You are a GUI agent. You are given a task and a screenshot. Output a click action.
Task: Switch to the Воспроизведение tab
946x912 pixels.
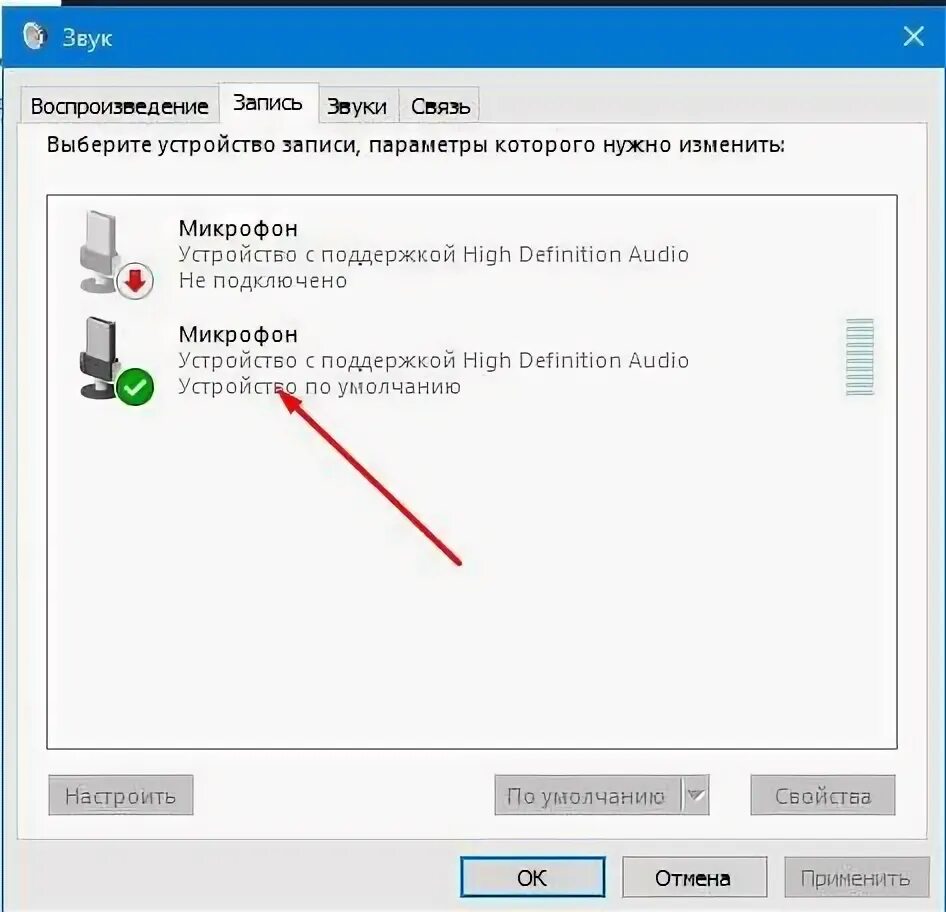pos(119,106)
